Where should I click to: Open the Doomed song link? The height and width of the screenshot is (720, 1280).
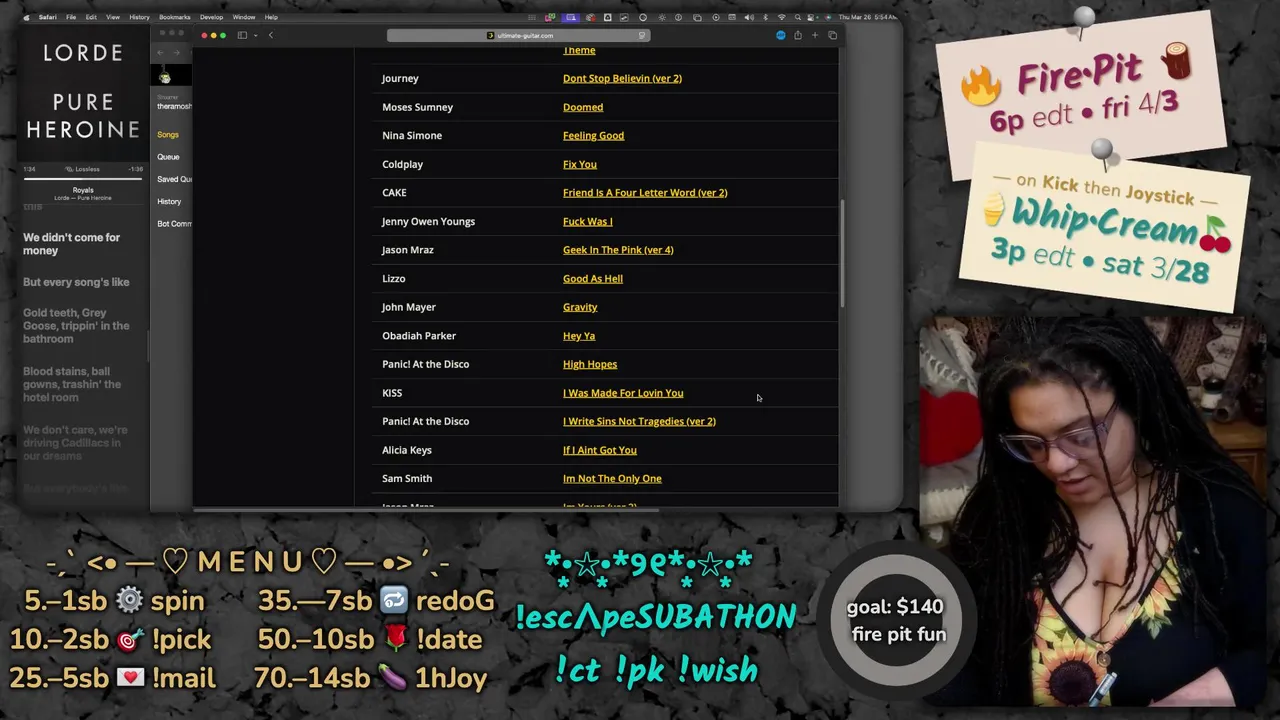point(583,107)
